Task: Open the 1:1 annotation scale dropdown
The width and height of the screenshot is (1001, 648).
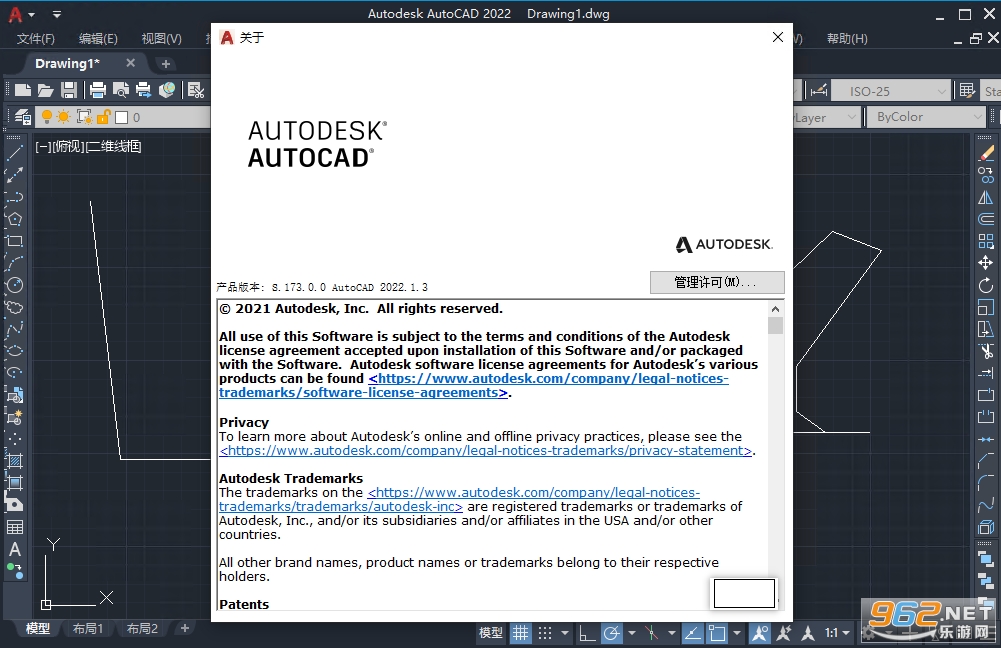Action: coord(838,633)
